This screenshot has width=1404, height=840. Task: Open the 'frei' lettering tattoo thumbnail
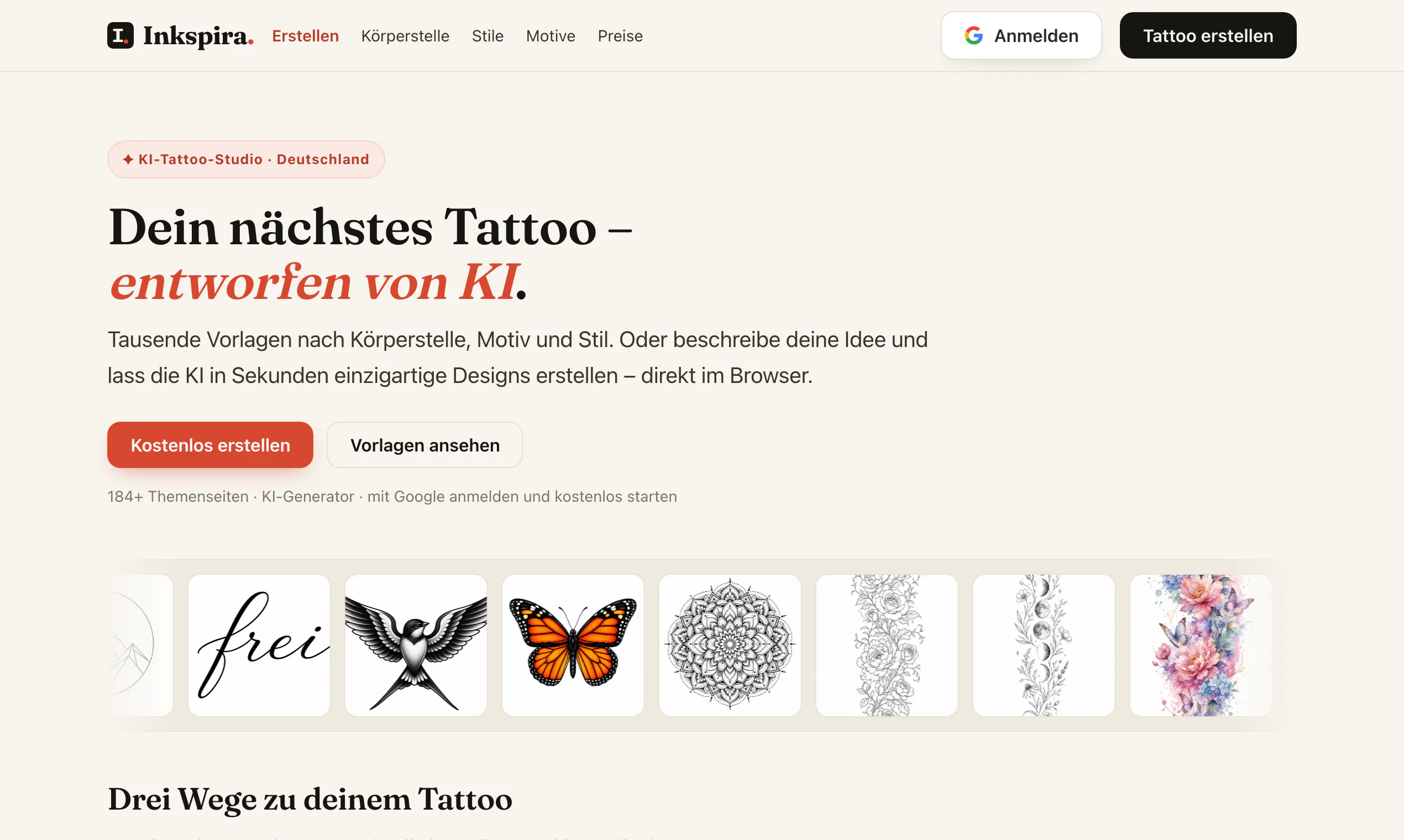259,645
